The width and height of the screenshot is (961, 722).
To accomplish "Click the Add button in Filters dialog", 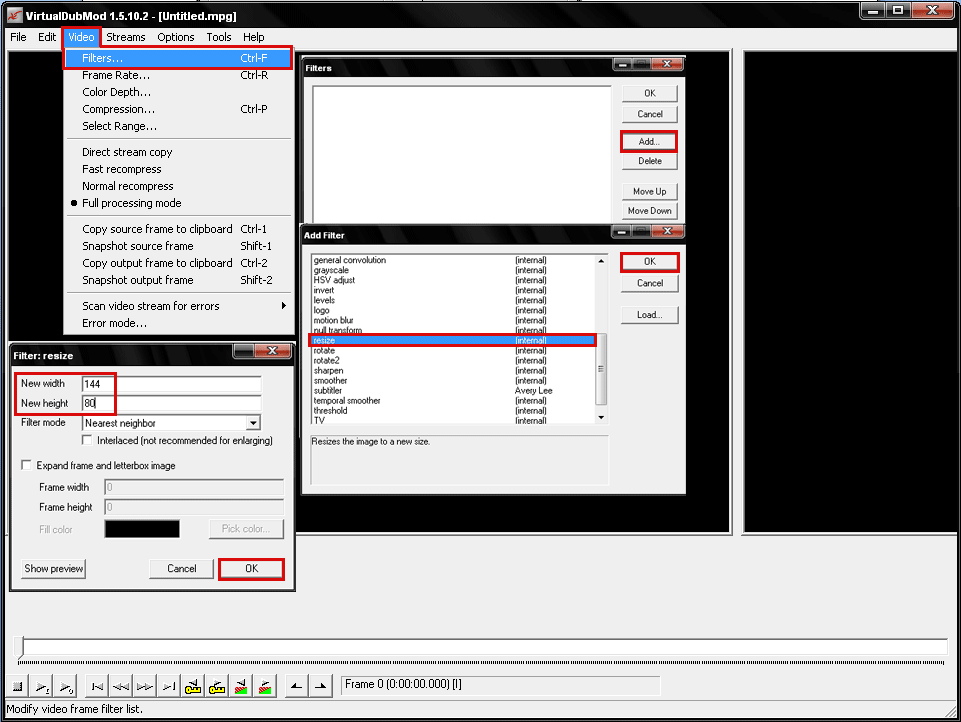I will (x=649, y=142).
